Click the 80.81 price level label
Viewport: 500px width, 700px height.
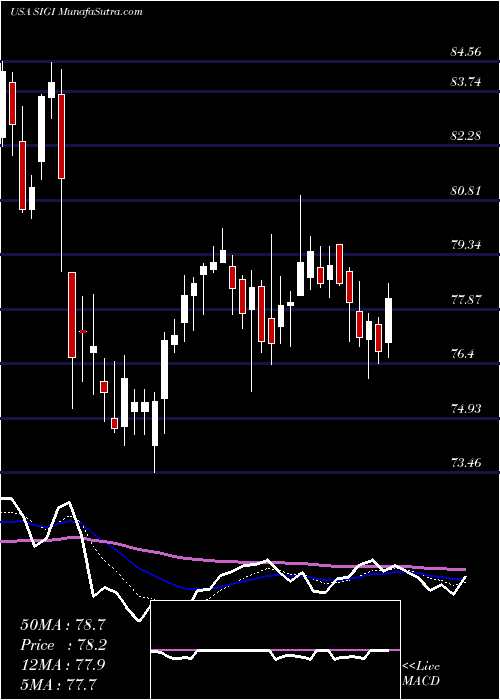466,191
